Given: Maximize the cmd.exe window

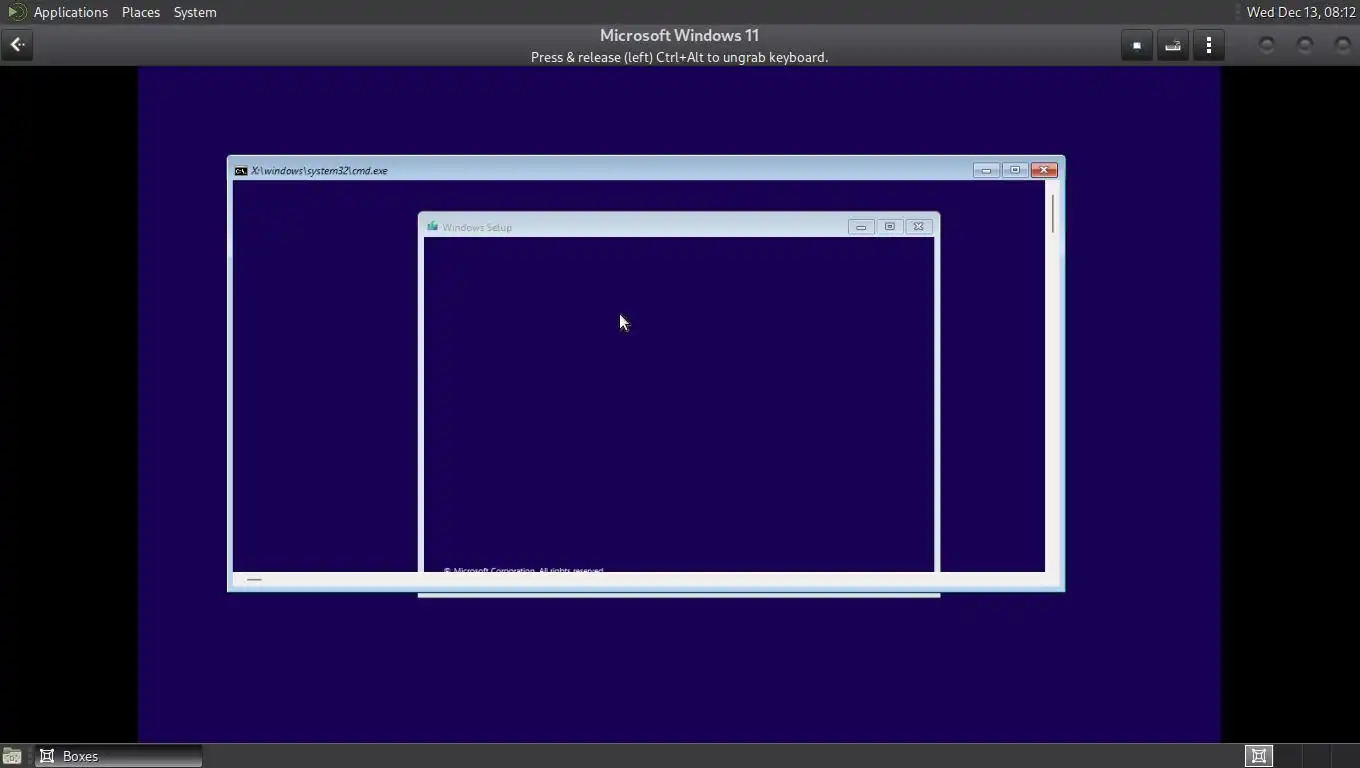Looking at the screenshot, I should click(1015, 170).
